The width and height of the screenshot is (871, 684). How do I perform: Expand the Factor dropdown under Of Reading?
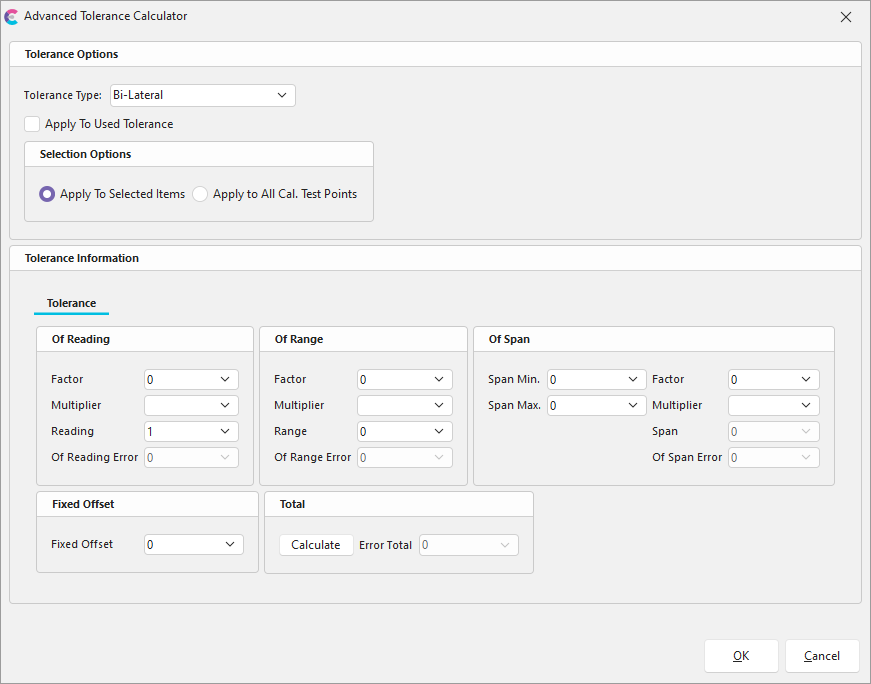191,379
